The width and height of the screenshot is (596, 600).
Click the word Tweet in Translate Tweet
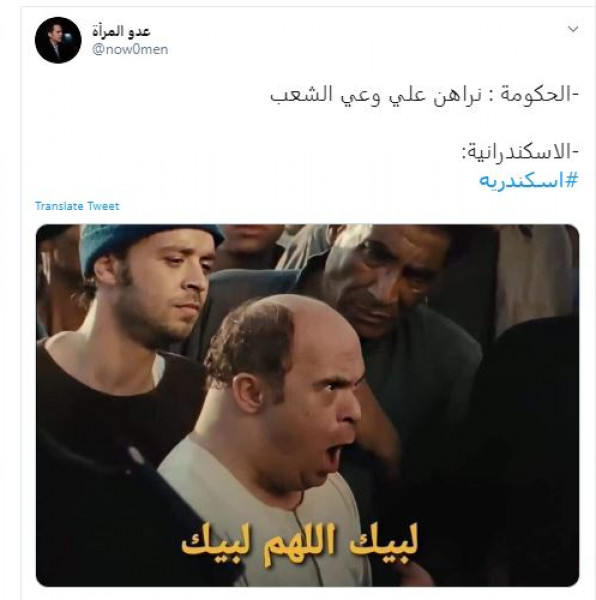pyautogui.click(x=103, y=206)
